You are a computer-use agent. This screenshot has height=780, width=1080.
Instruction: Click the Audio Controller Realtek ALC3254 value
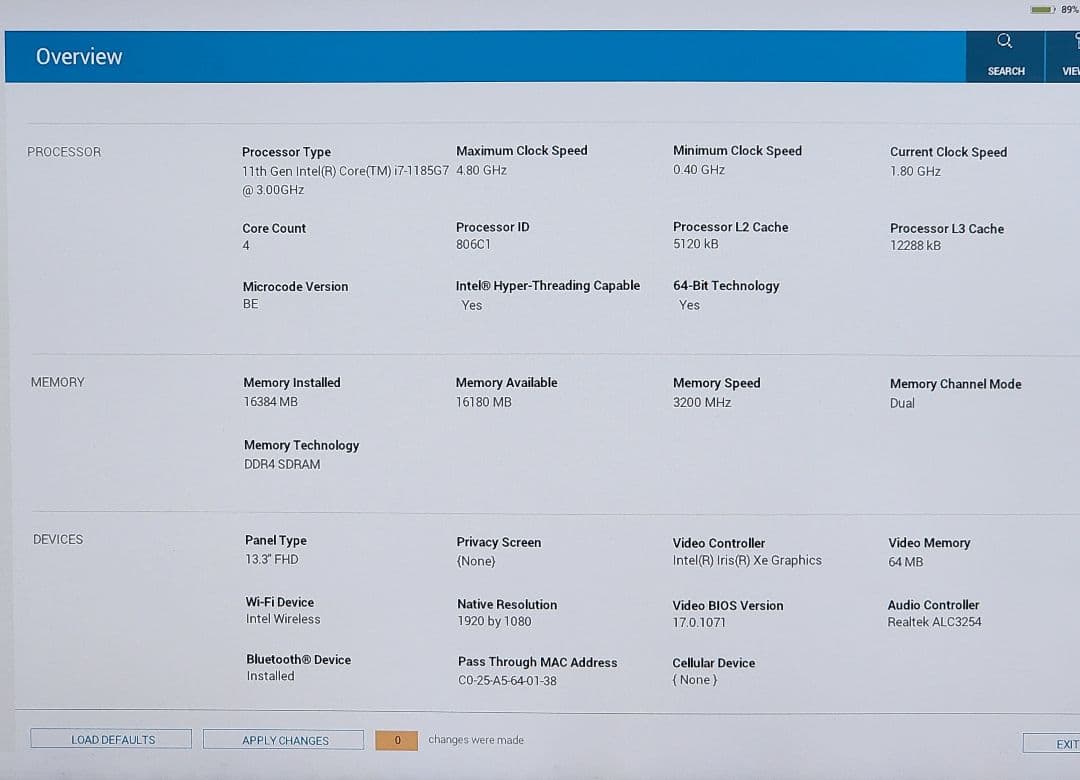pyautogui.click(x=934, y=622)
